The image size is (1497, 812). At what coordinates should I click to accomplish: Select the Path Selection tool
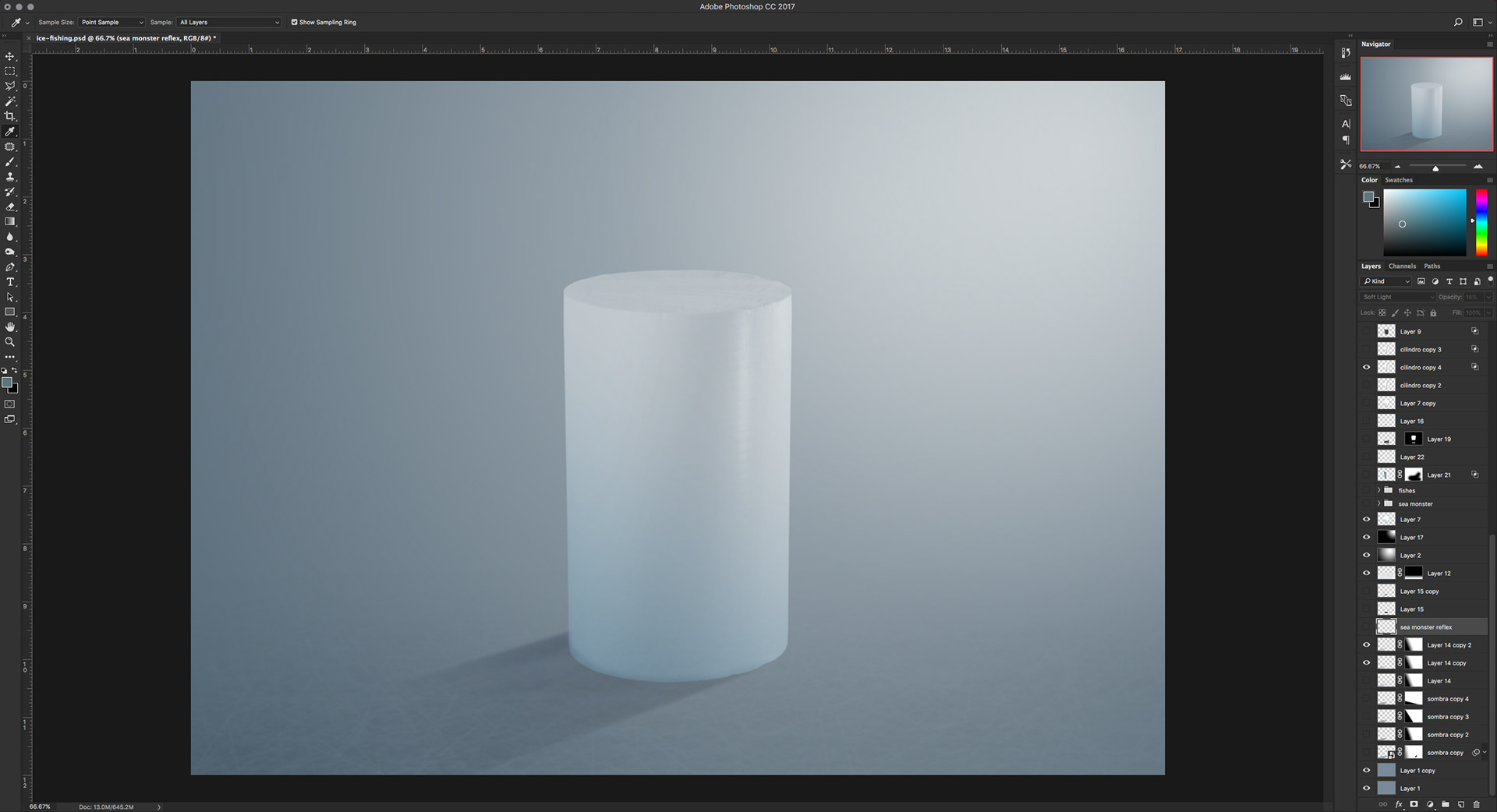click(x=10, y=297)
